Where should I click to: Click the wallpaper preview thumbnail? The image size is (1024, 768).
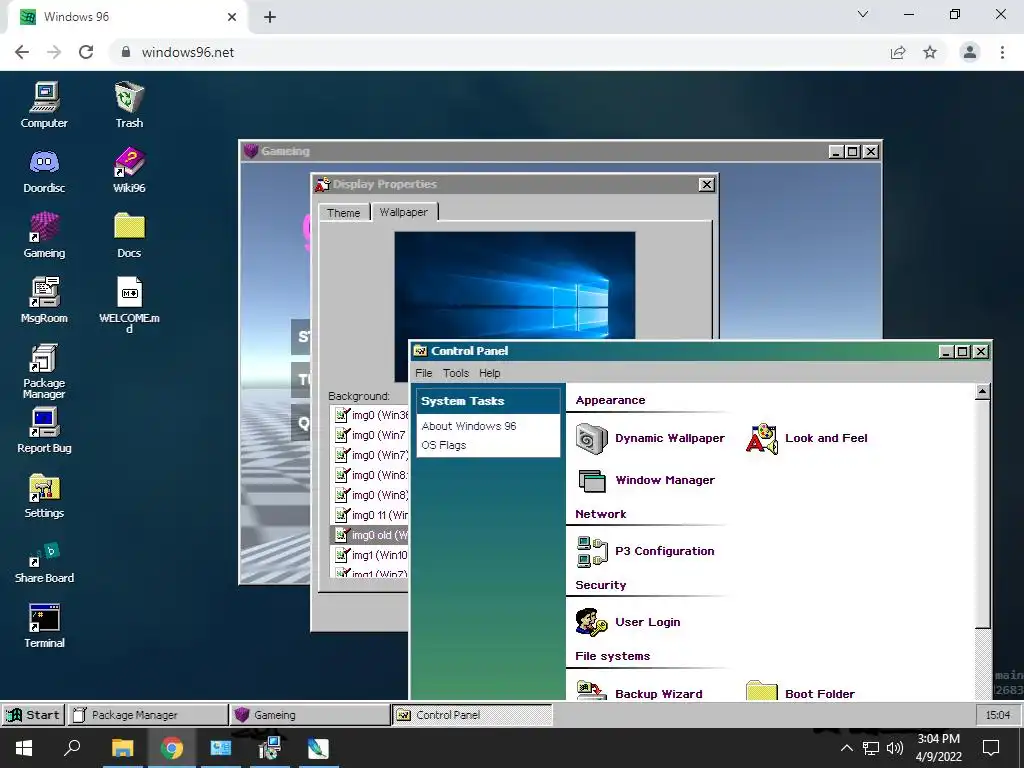(x=515, y=285)
